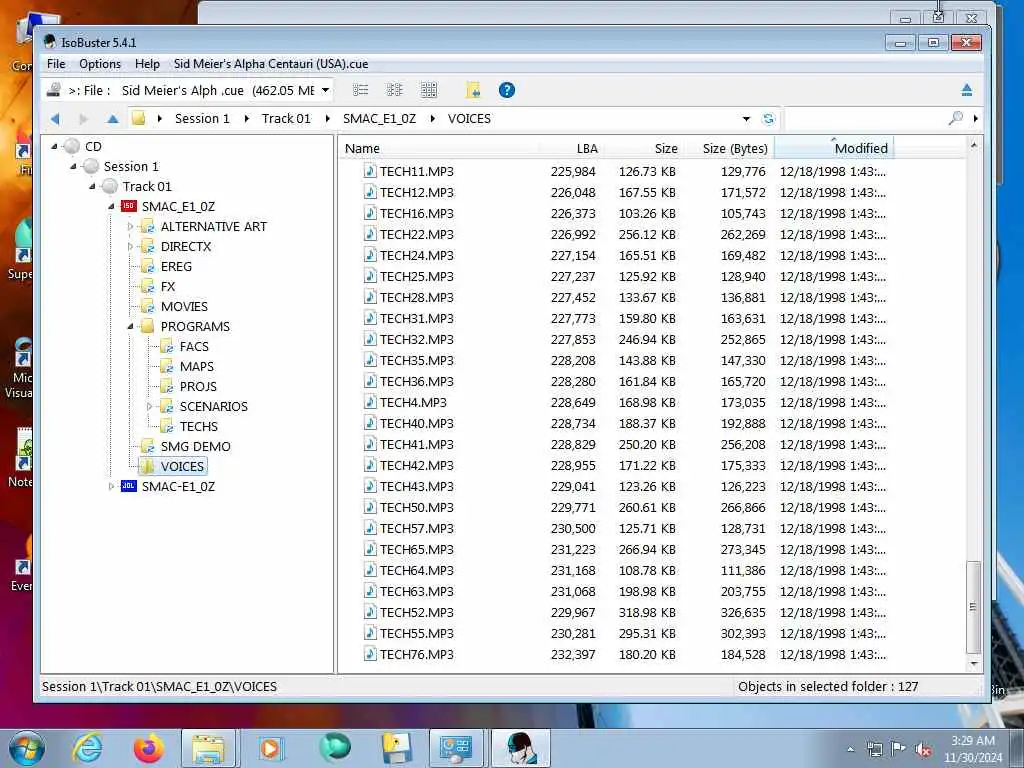
Task: Open the File menu
Action: coord(56,64)
